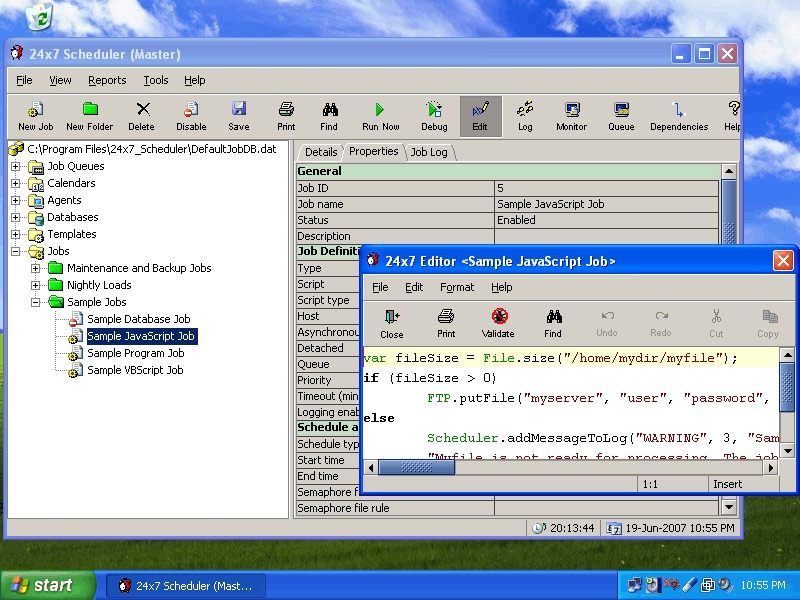800x600 pixels.
Task: Click DefaultJobDB.dat root tree node
Action: [x=152, y=149]
